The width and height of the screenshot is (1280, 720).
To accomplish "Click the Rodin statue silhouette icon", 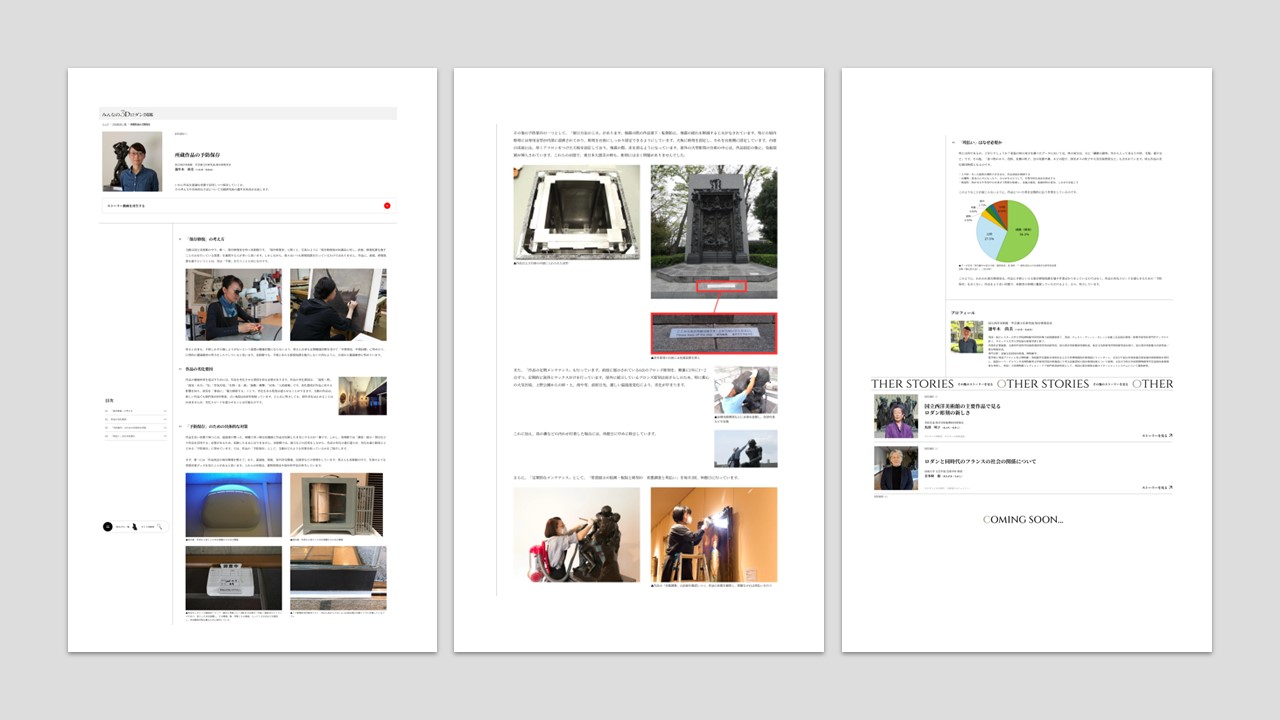I will [133, 526].
